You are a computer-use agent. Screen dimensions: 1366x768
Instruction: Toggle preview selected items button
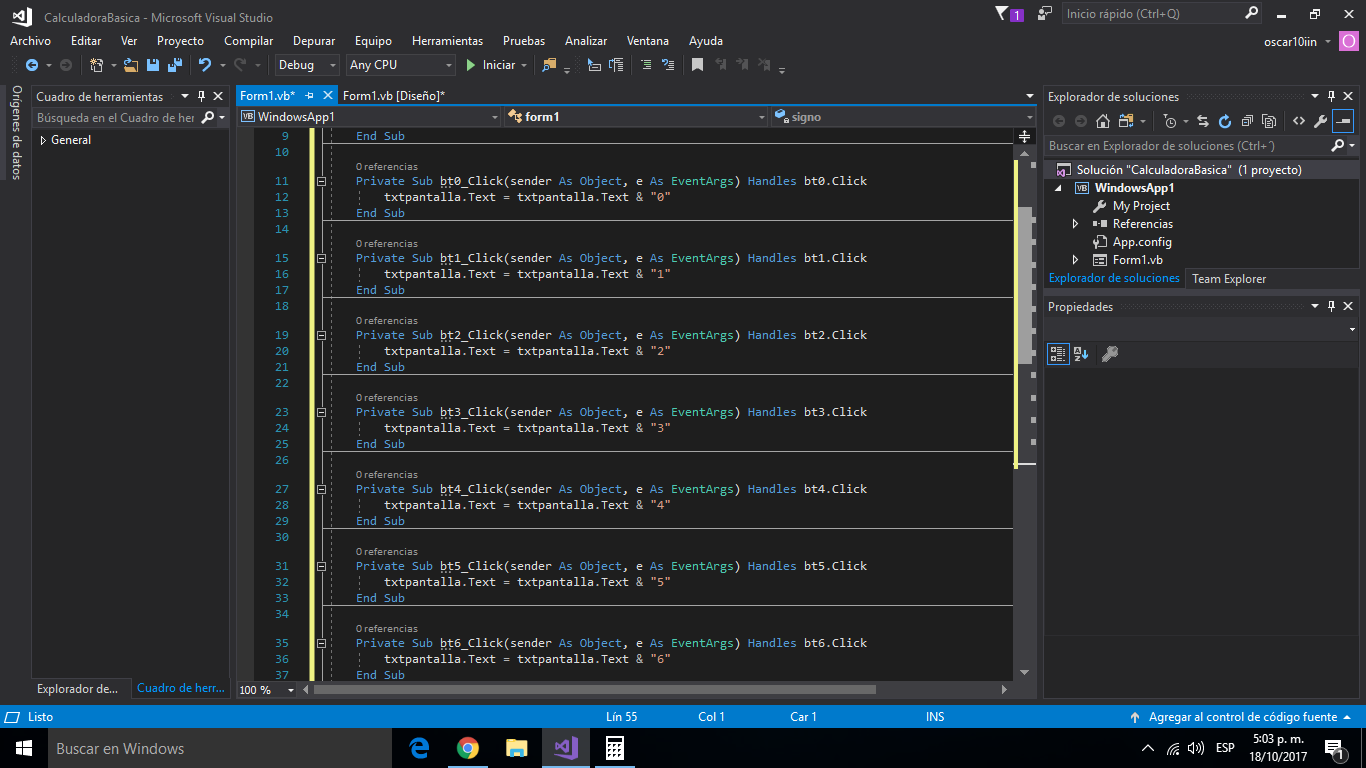pos(1342,121)
